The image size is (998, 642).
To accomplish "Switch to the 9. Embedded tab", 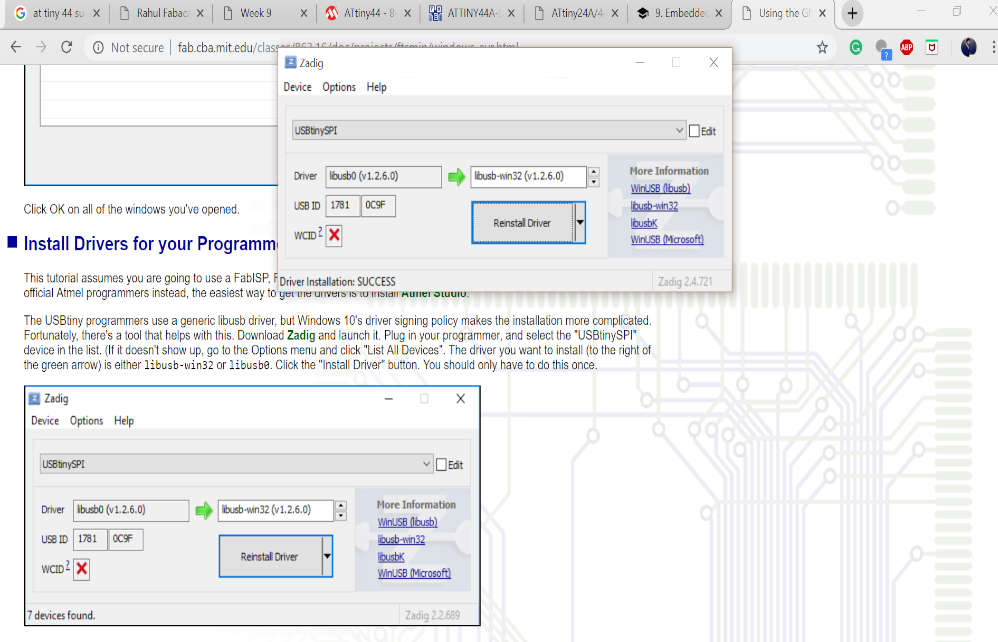I will [x=678, y=13].
